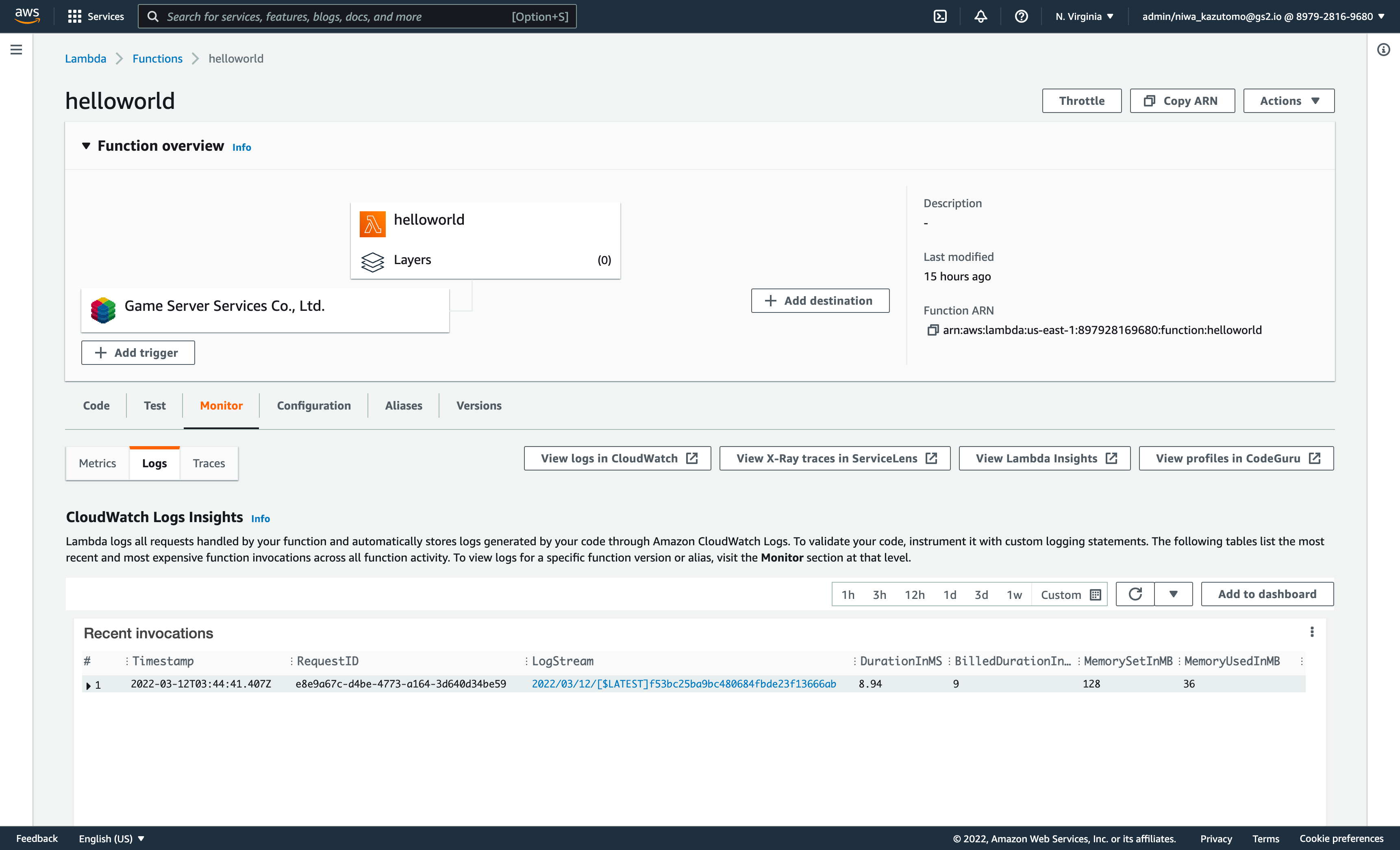Select the 1h time range
This screenshot has width=1400, height=850.
pyautogui.click(x=848, y=594)
